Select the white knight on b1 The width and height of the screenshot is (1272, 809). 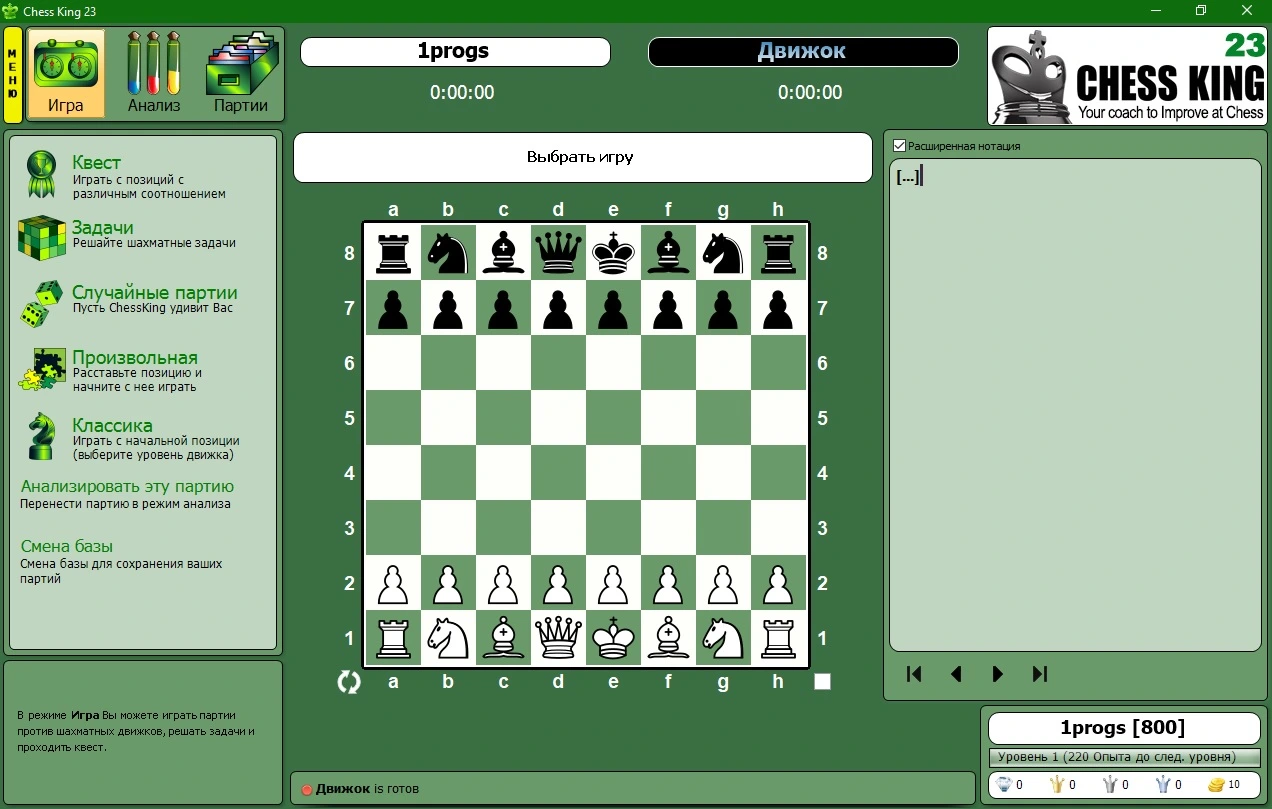[448, 638]
